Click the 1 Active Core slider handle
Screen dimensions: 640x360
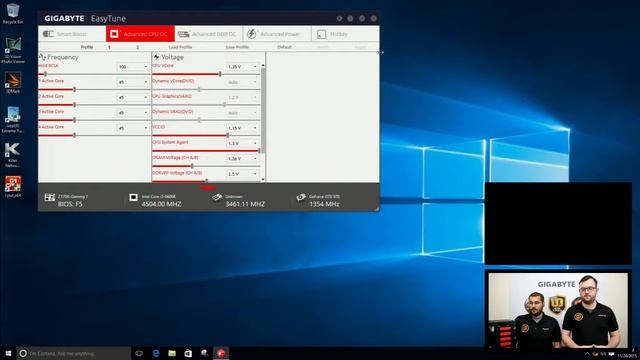[x=74, y=89]
